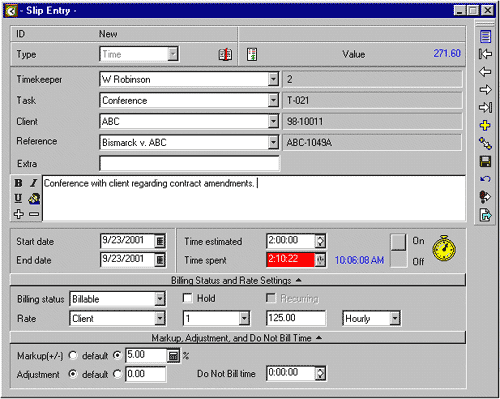
Task: Click the slip list icon in the side toolbar
Action: (x=485, y=36)
